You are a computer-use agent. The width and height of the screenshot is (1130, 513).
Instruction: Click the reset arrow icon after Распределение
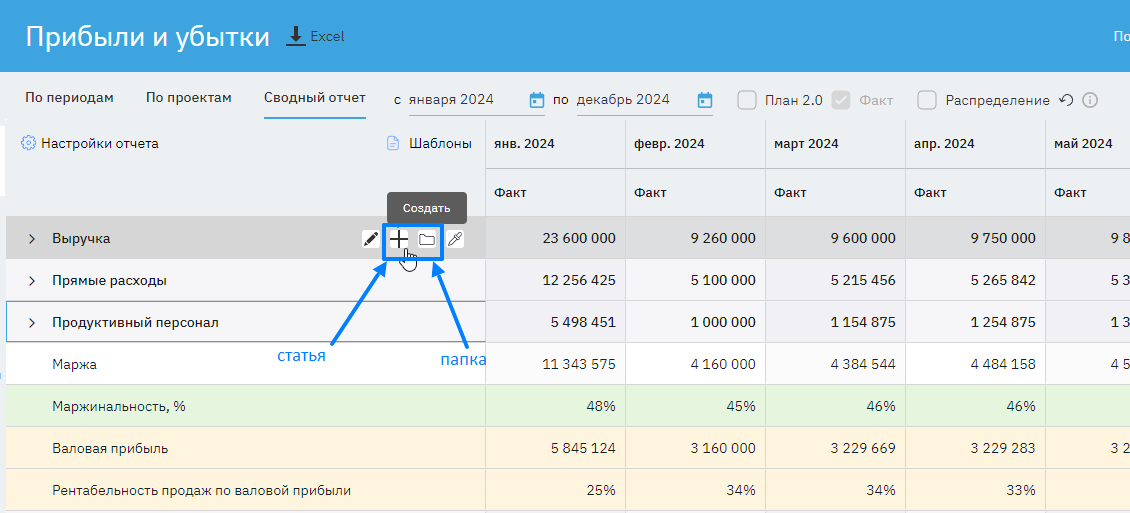click(1066, 100)
